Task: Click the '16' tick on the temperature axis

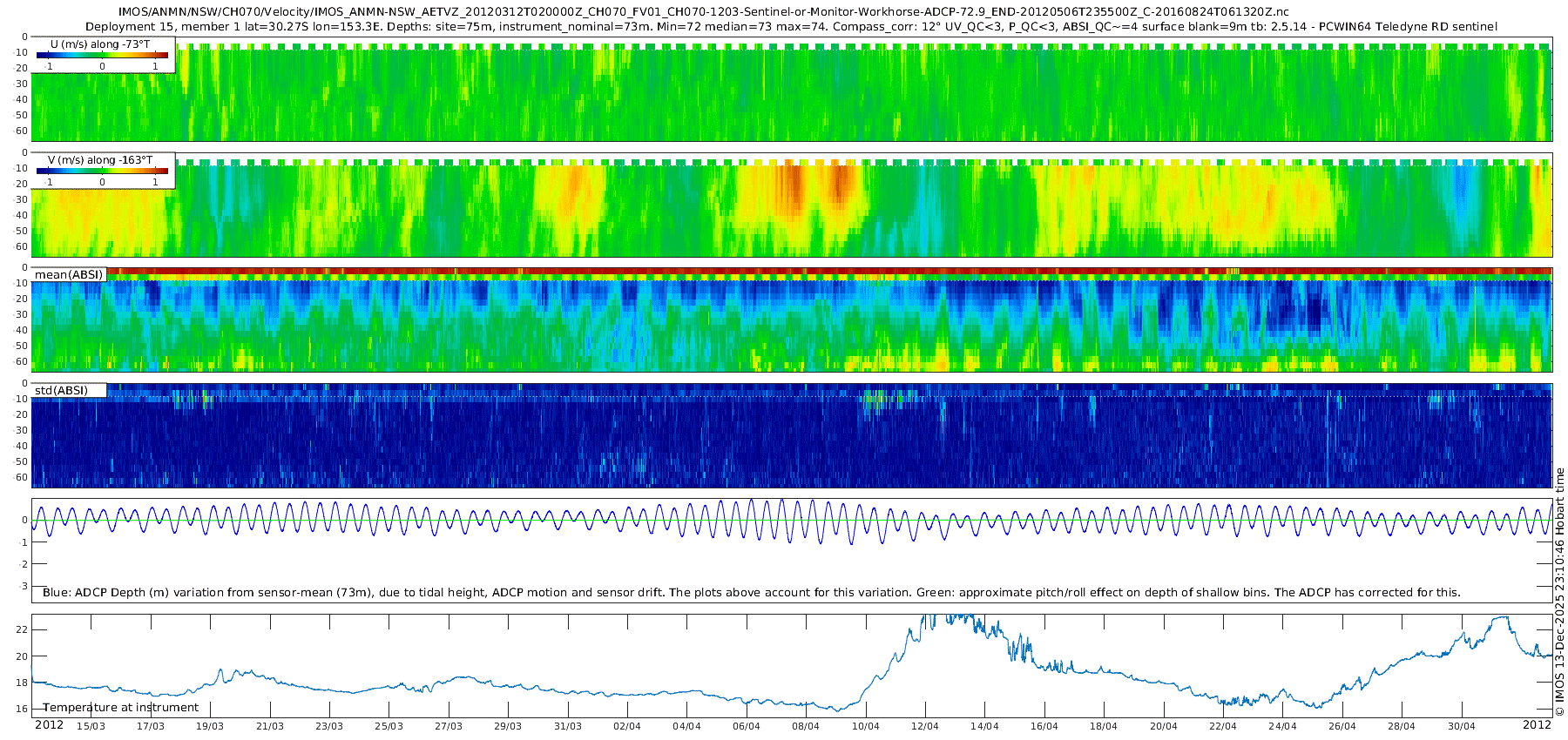Action: point(23,710)
